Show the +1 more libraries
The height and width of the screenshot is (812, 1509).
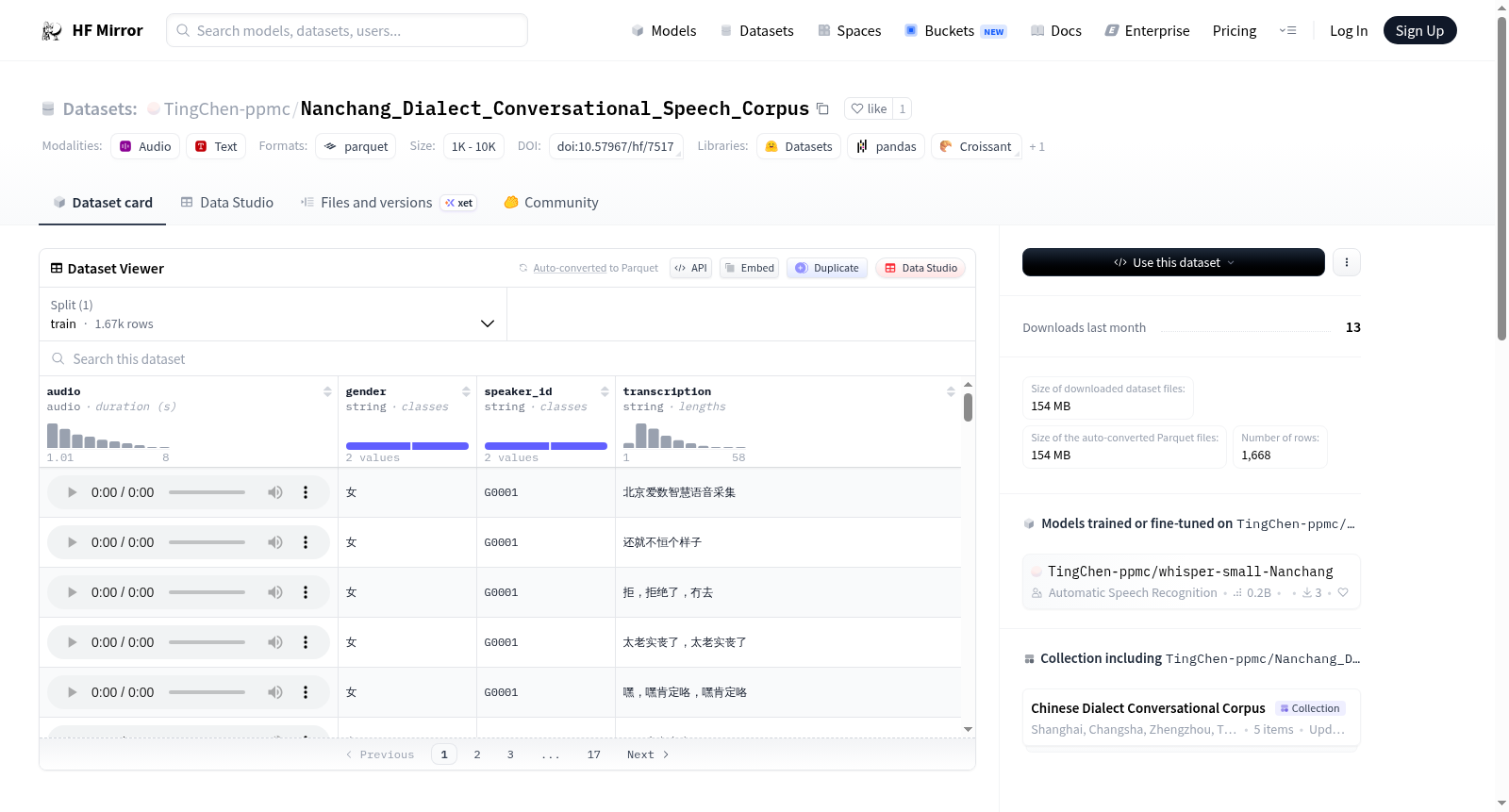1036,147
